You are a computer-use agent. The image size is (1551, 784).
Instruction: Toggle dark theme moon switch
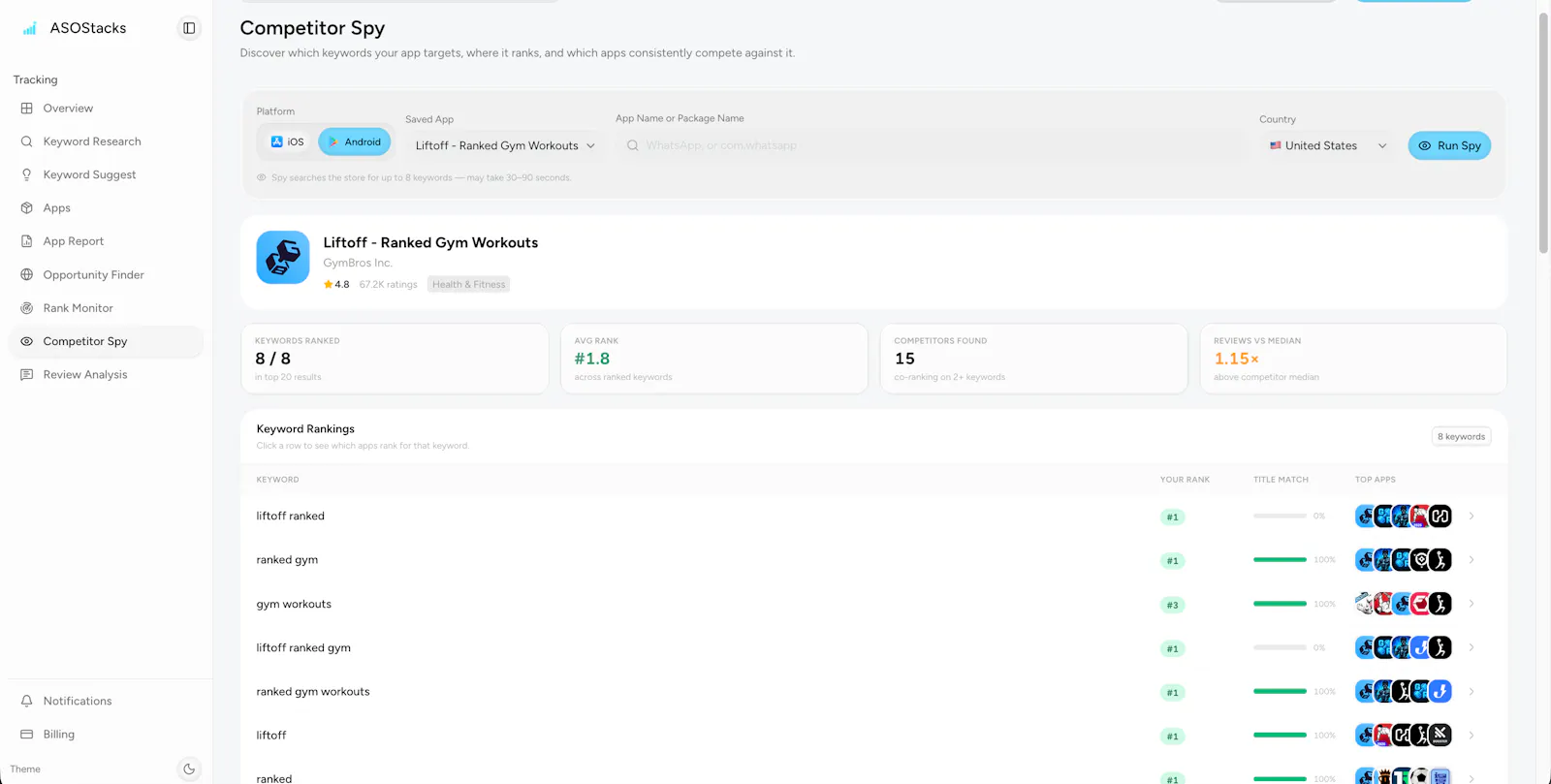tap(189, 769)
